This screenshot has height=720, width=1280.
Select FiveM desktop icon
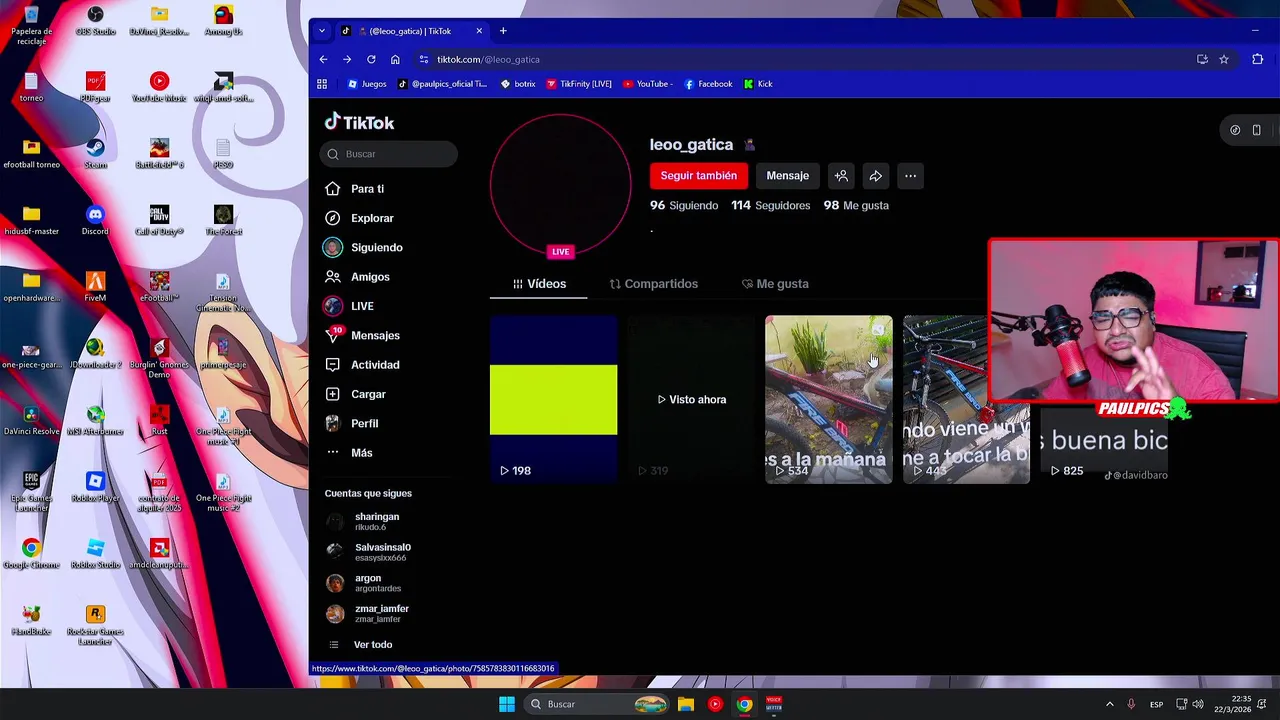tap(95, 287)
